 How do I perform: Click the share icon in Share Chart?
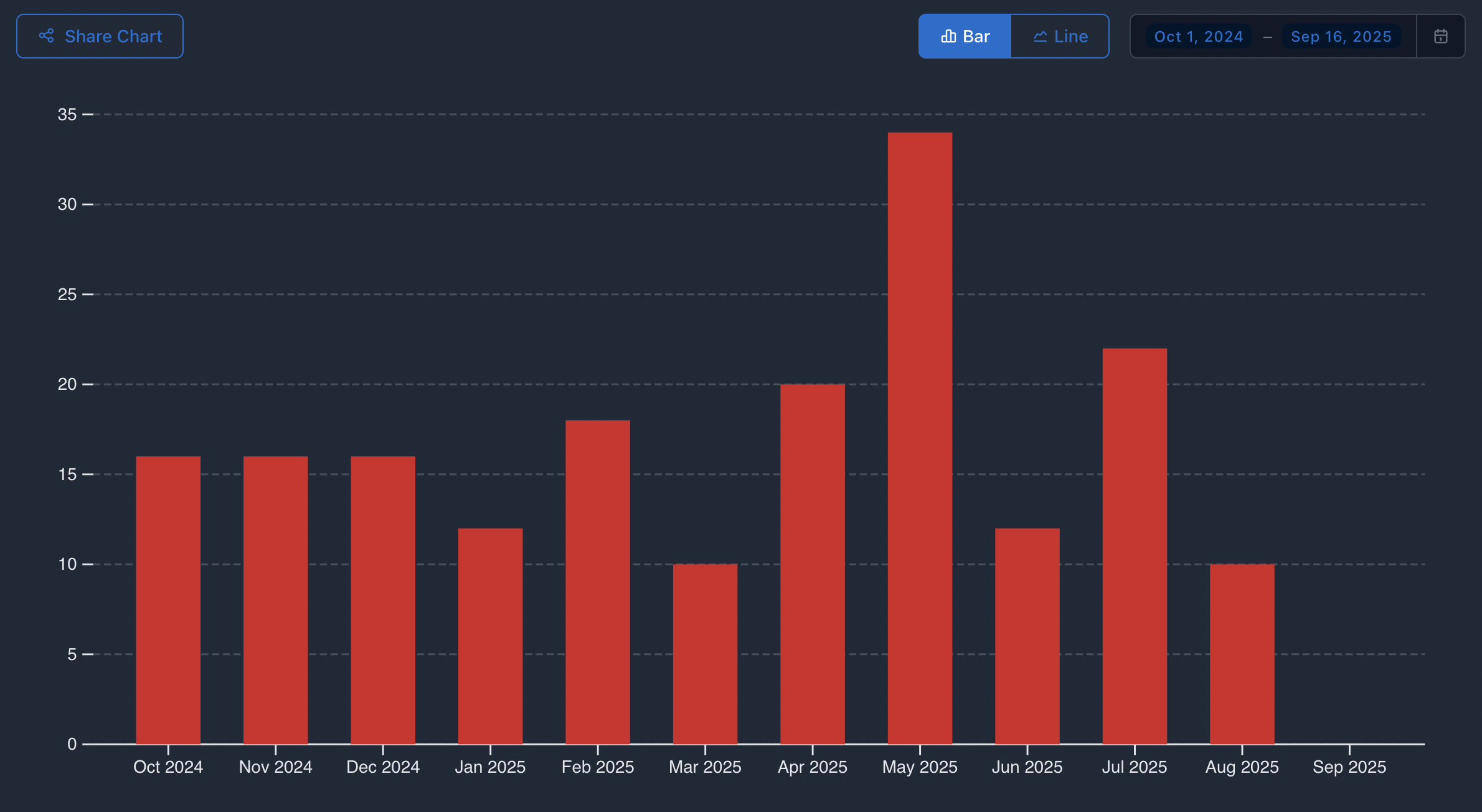coord(47,36)
